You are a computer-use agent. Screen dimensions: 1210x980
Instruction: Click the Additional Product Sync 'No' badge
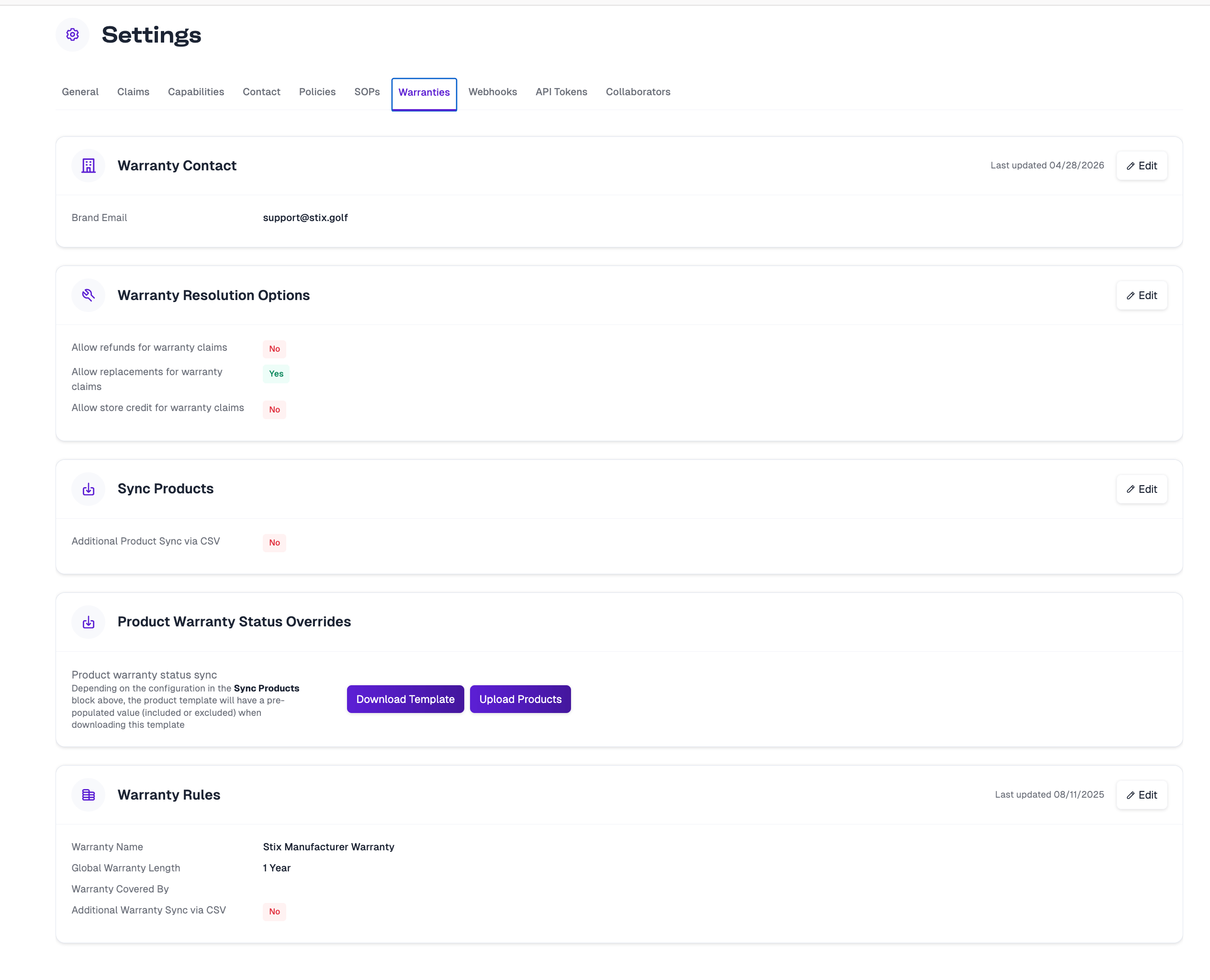274,543
